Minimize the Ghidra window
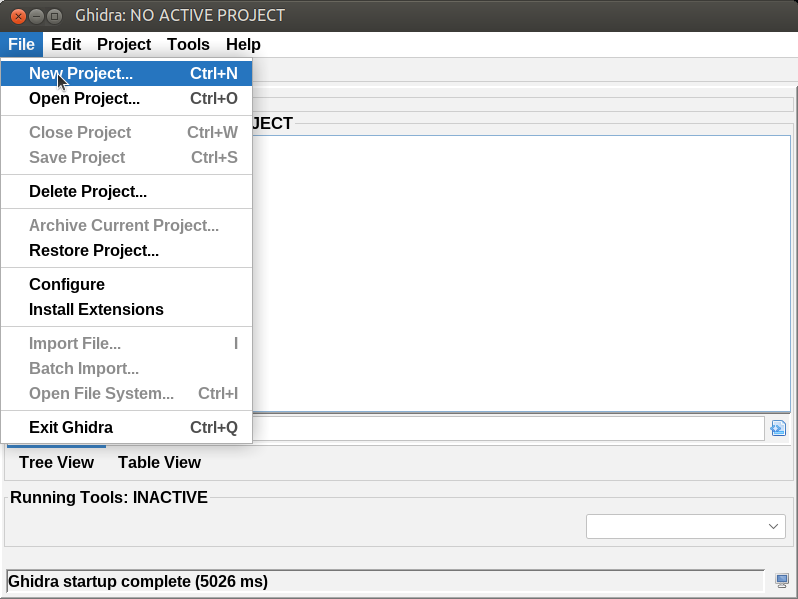 pos(36,16)
